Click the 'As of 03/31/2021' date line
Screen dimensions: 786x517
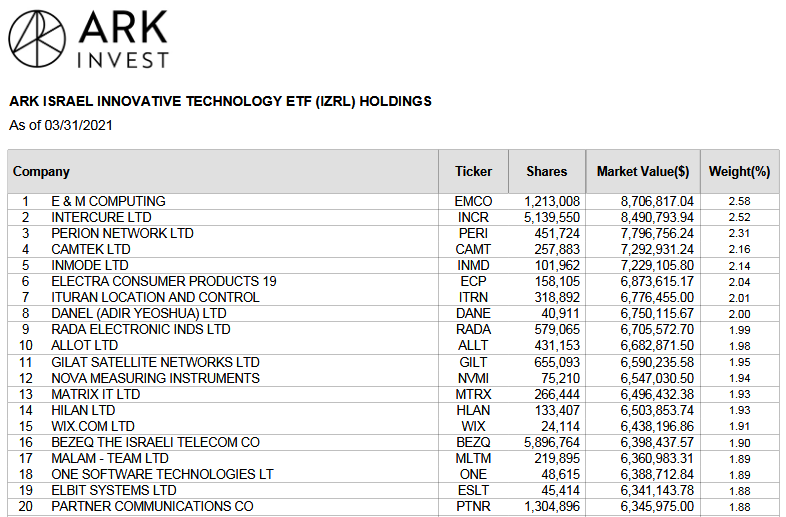point(61,125)
